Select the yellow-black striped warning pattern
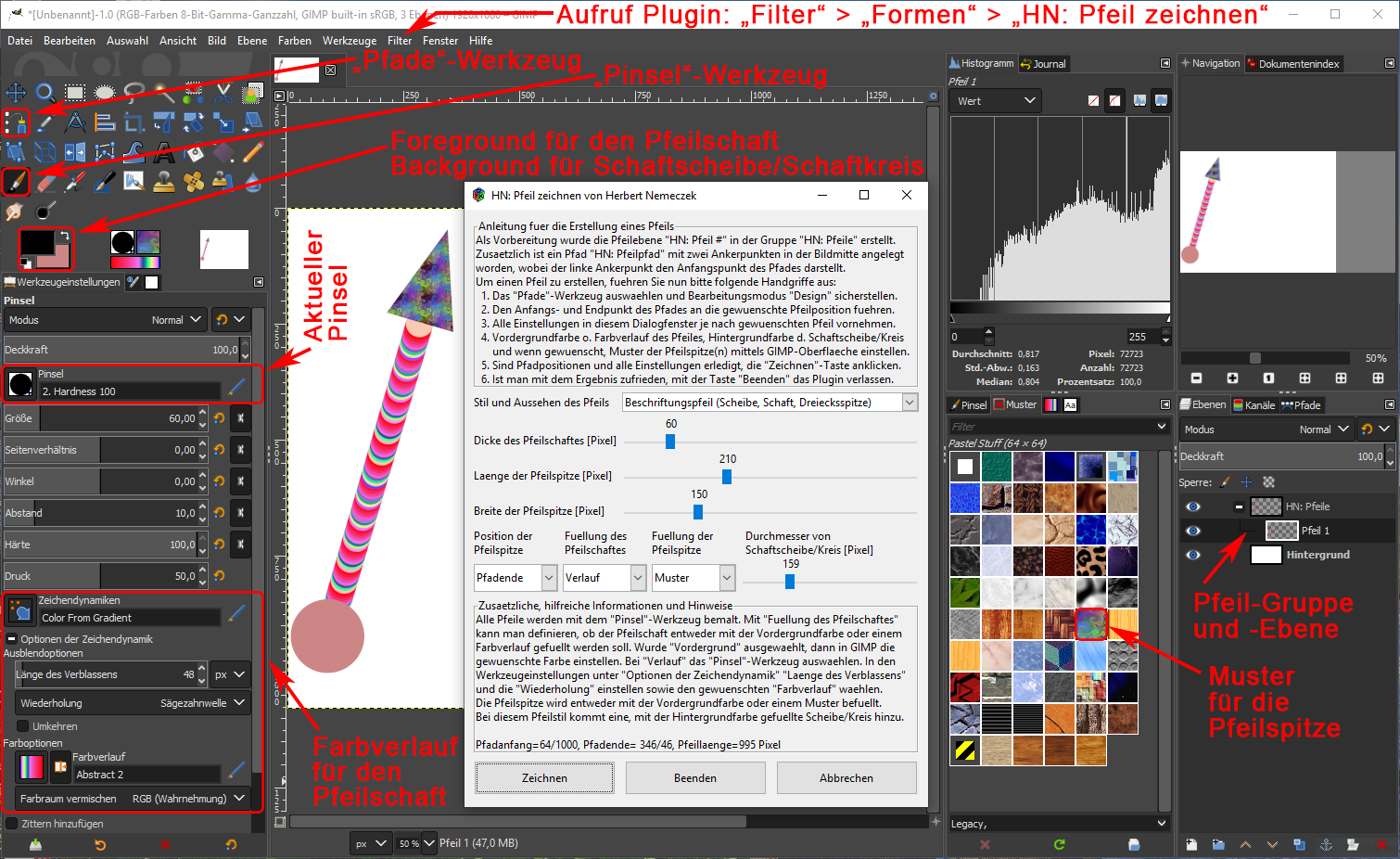The image size is (1400, 859). pyautogui.click(x=965, y=750)
